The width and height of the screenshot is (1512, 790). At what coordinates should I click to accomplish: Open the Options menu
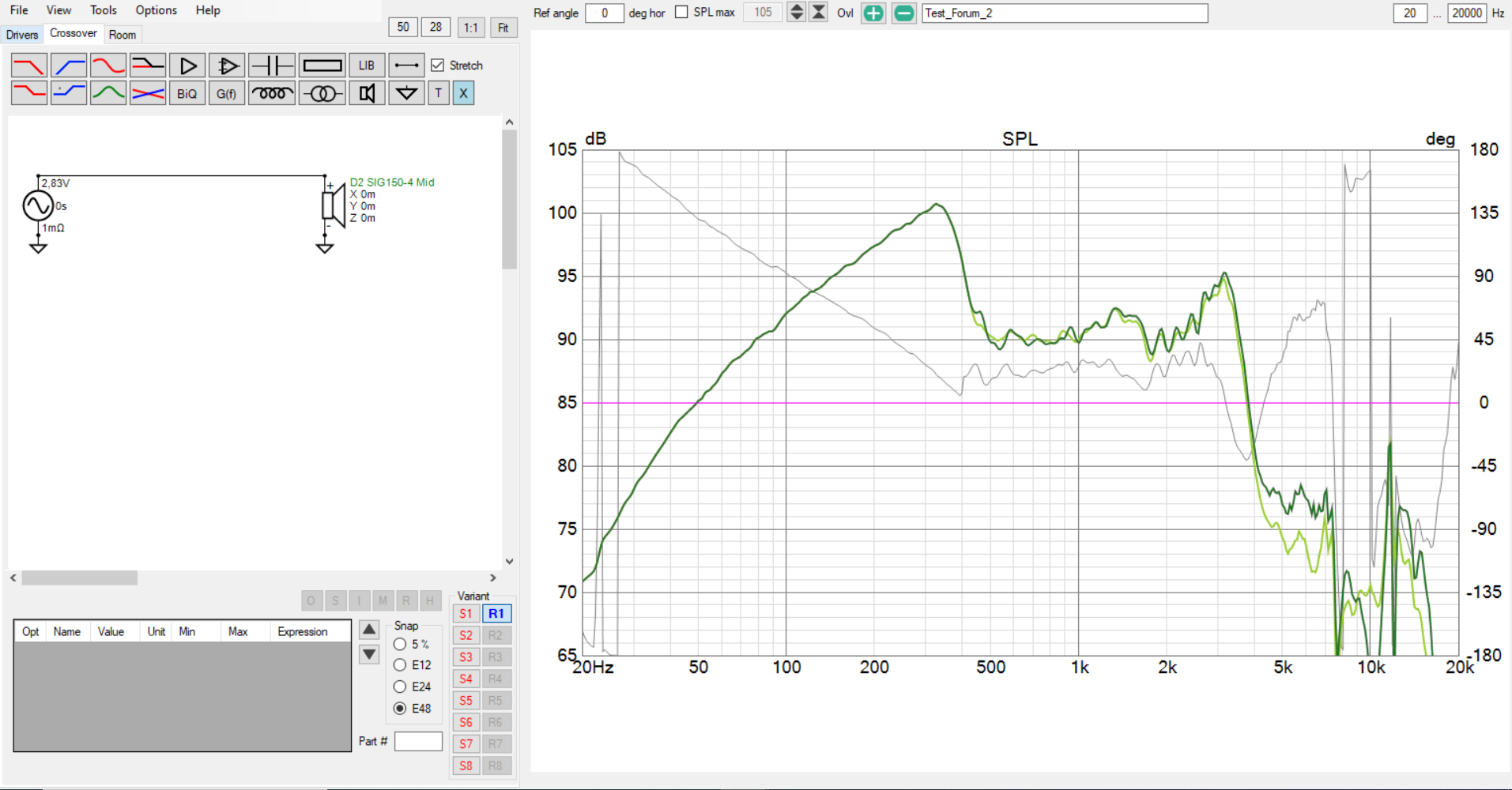click(x=156, y=10)
